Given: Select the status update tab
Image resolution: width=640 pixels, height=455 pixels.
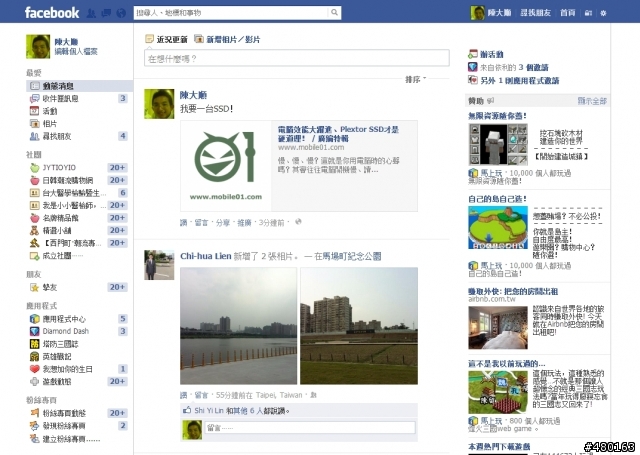Looking at the screenshot, I should [166, 39].
